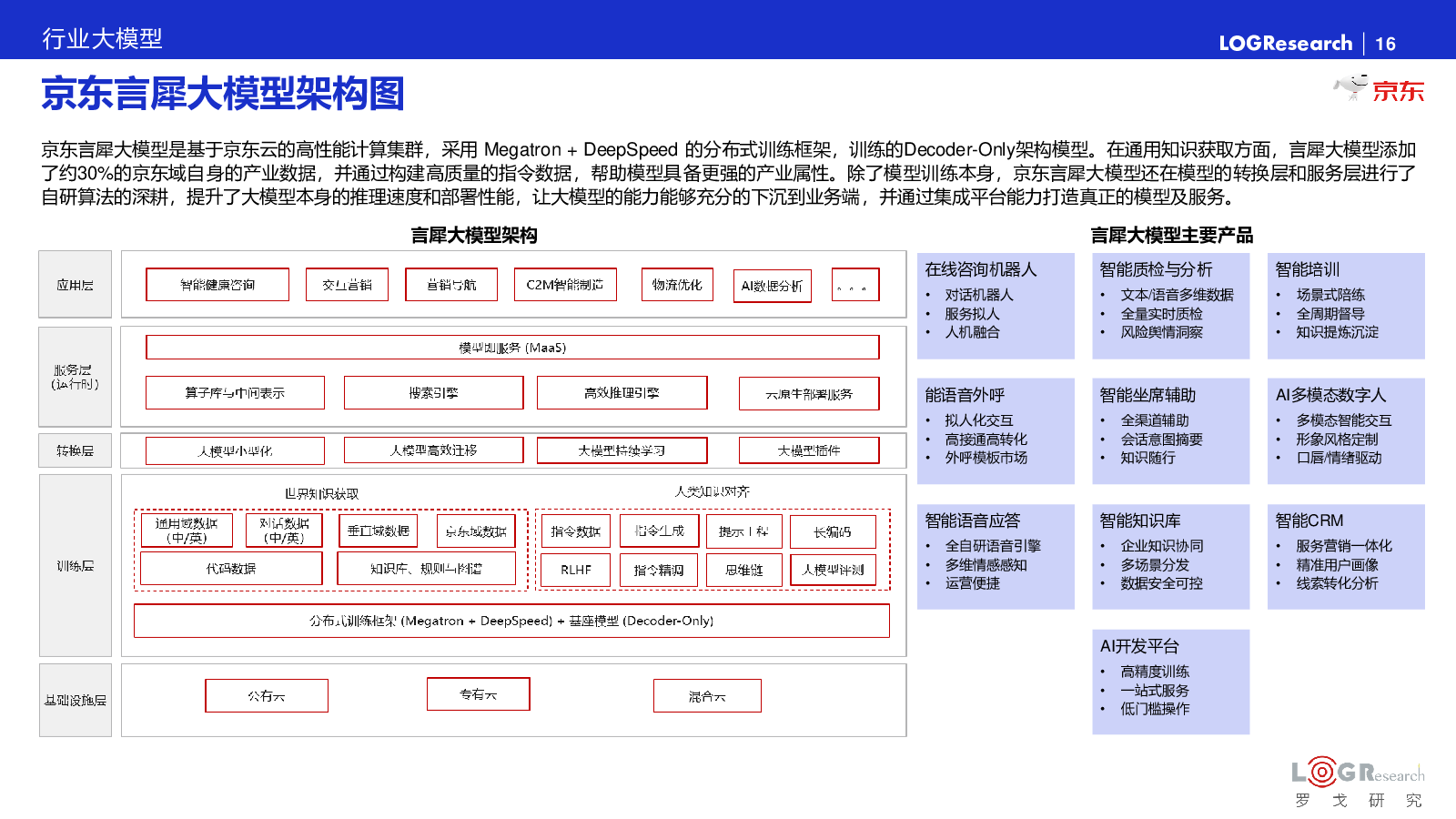Click the AI开发平台 product card title
This screenshot has height=819, width=1456.
(x=1139, y=646)
